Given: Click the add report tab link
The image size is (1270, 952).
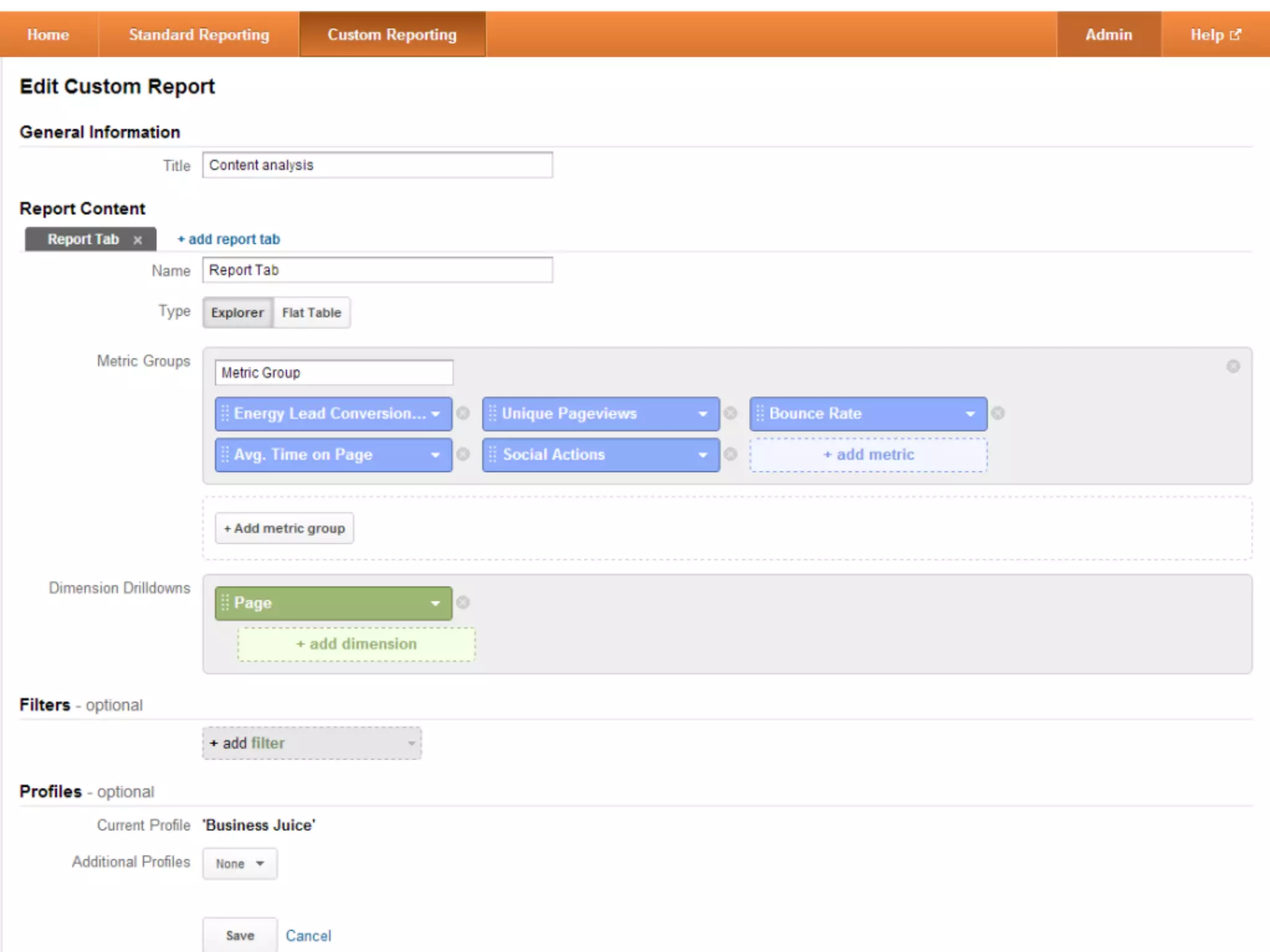Looking at the screenshot, I should point(229,239).
